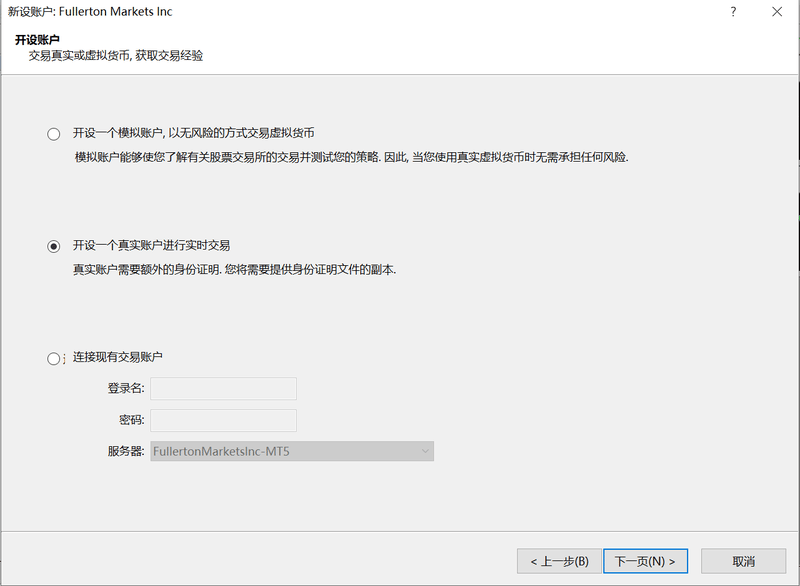The image size is (800, 586).
Task: Select the 开设一个模拟账户 radio button
Action: tap(53, 133)
